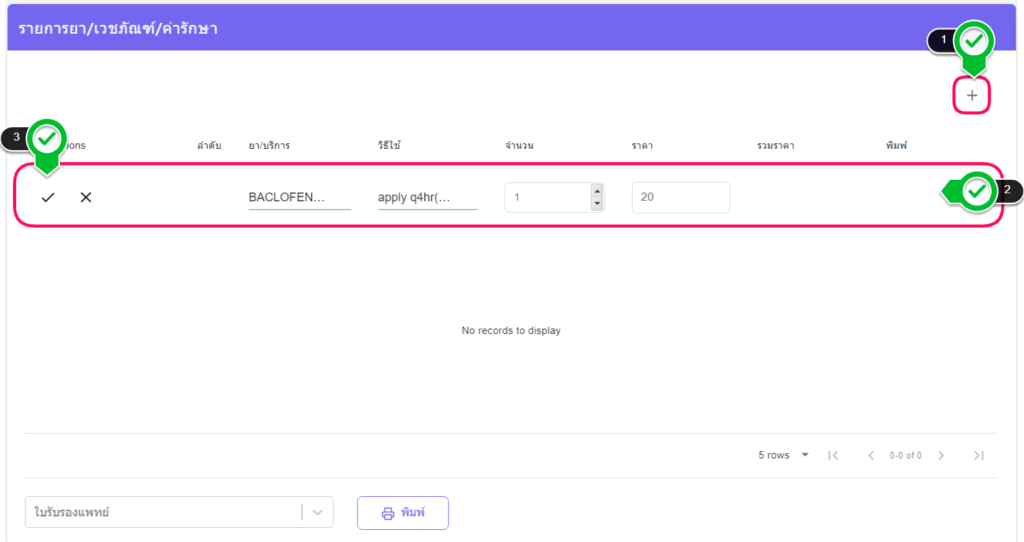Viewport: 1024px width, 542px height.
Task: Go to first page of table
Action: tap(833, 456)
